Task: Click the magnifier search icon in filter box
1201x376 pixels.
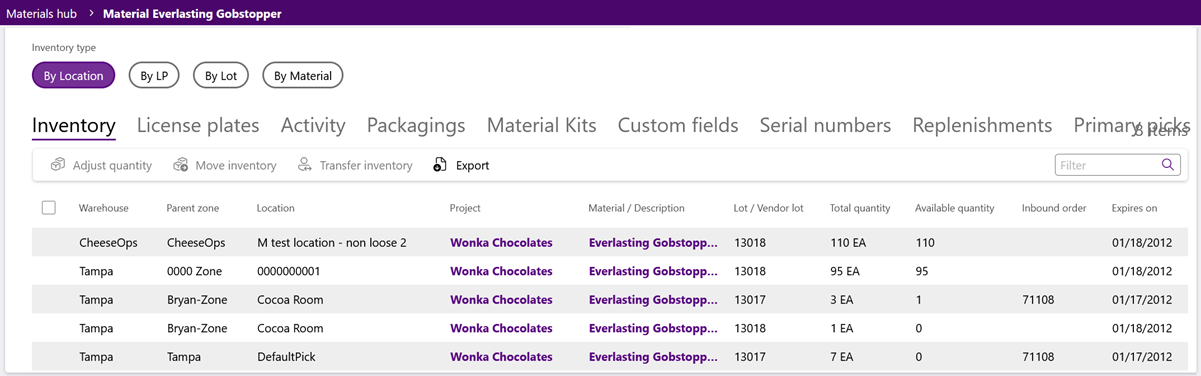Action: tap(1168, 165)
